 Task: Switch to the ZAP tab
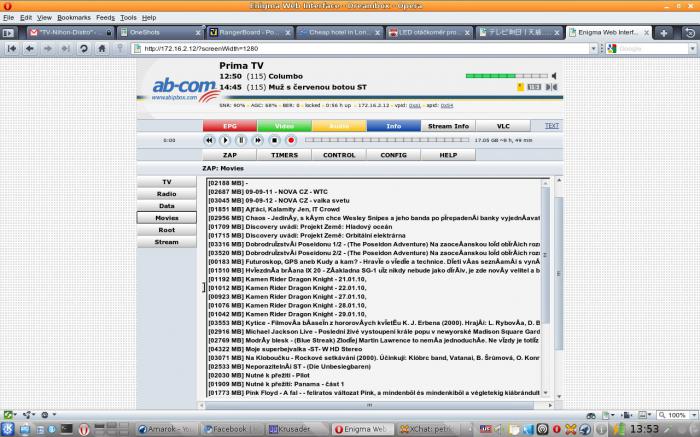click(x=230, y=155)
